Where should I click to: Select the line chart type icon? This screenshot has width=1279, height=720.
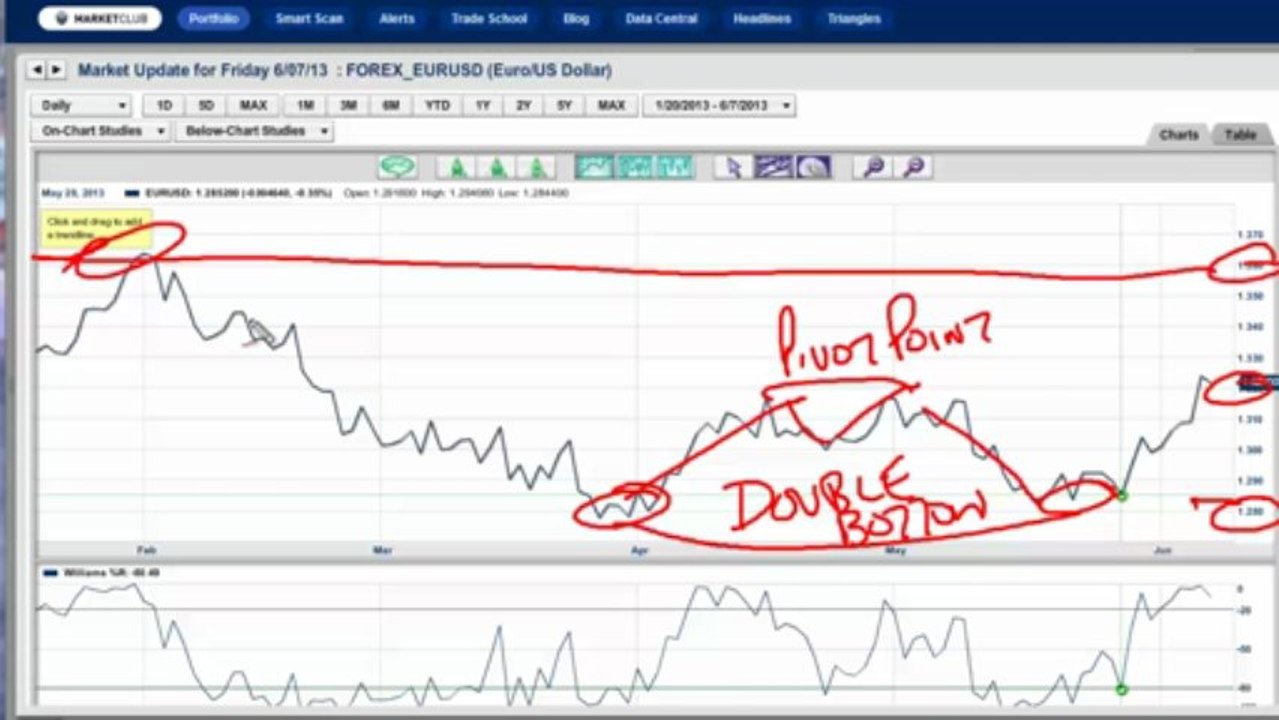click(x=594, y=167)
